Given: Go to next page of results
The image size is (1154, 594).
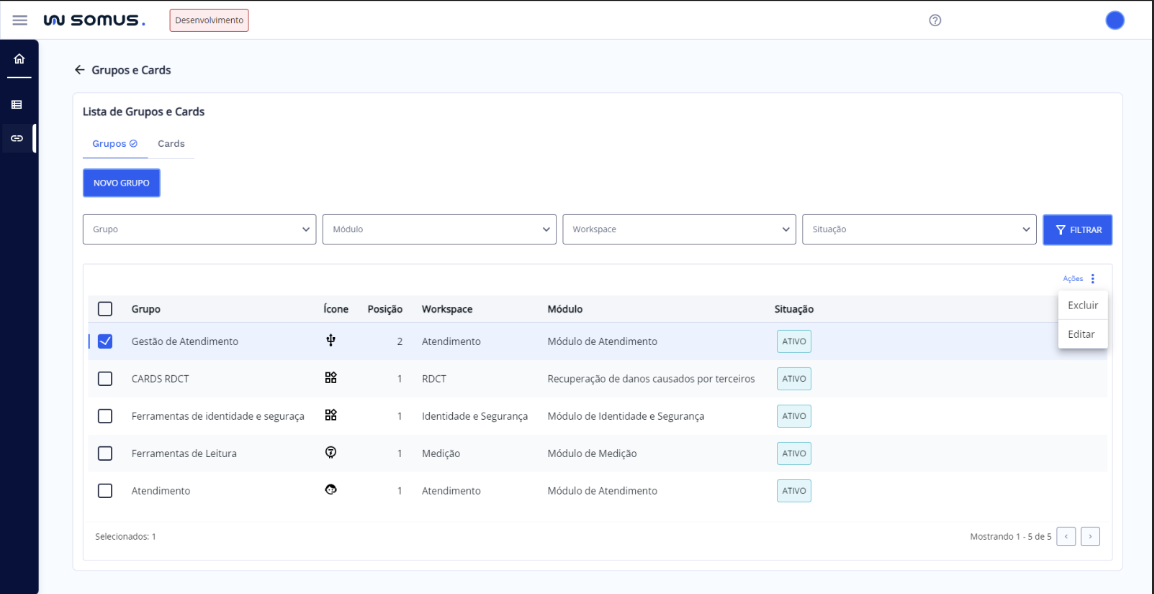Looking at the screenshot, I should coord(1090,537).
